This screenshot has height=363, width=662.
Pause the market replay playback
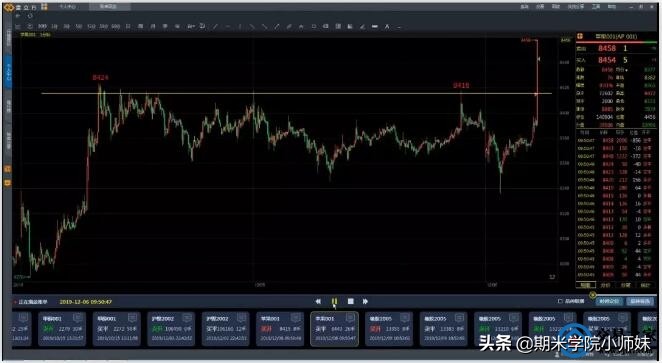tap(334, 301)
